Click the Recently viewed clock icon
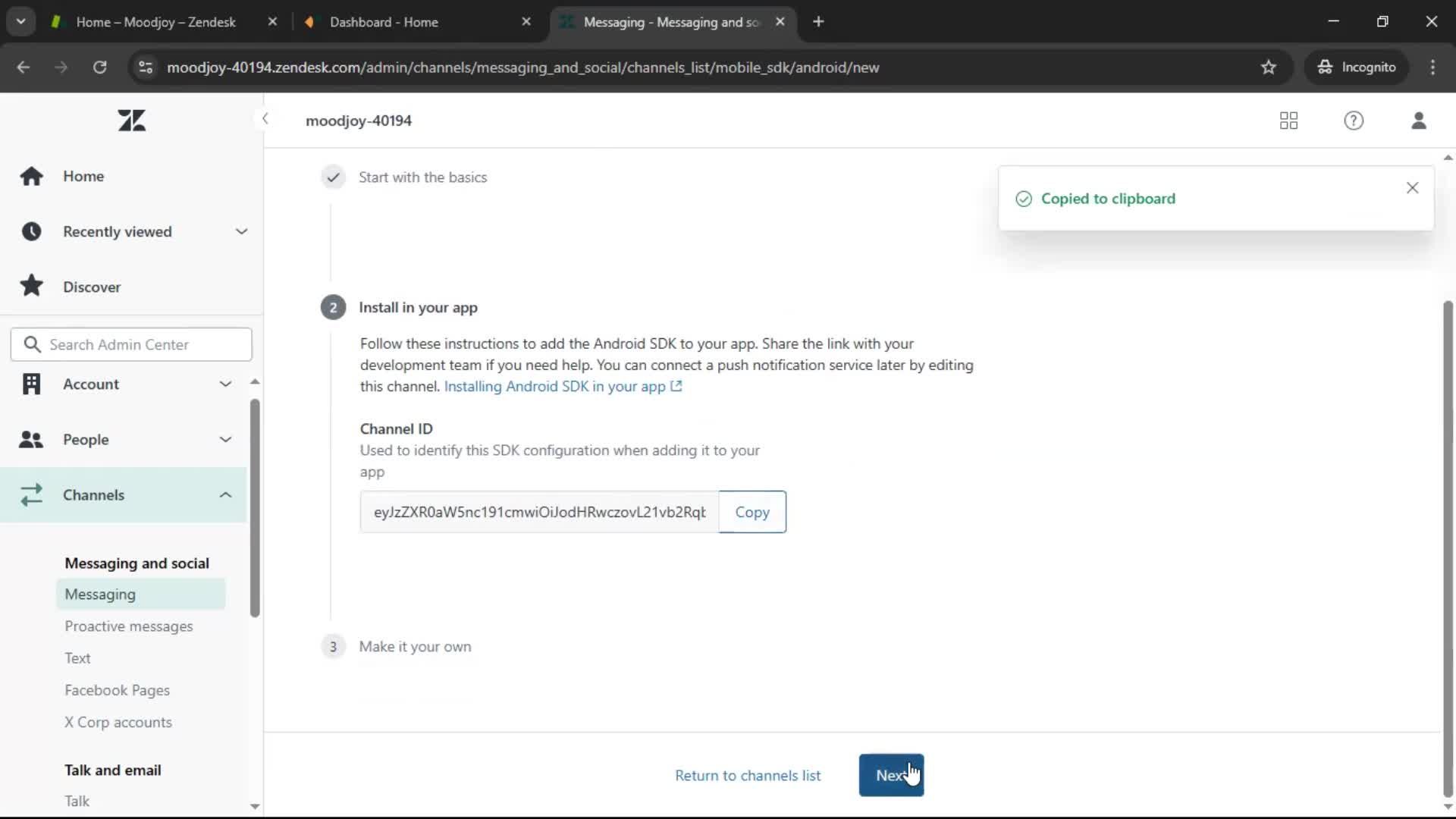The height and width of the screenshot is (819, 1456). [31, 231]
